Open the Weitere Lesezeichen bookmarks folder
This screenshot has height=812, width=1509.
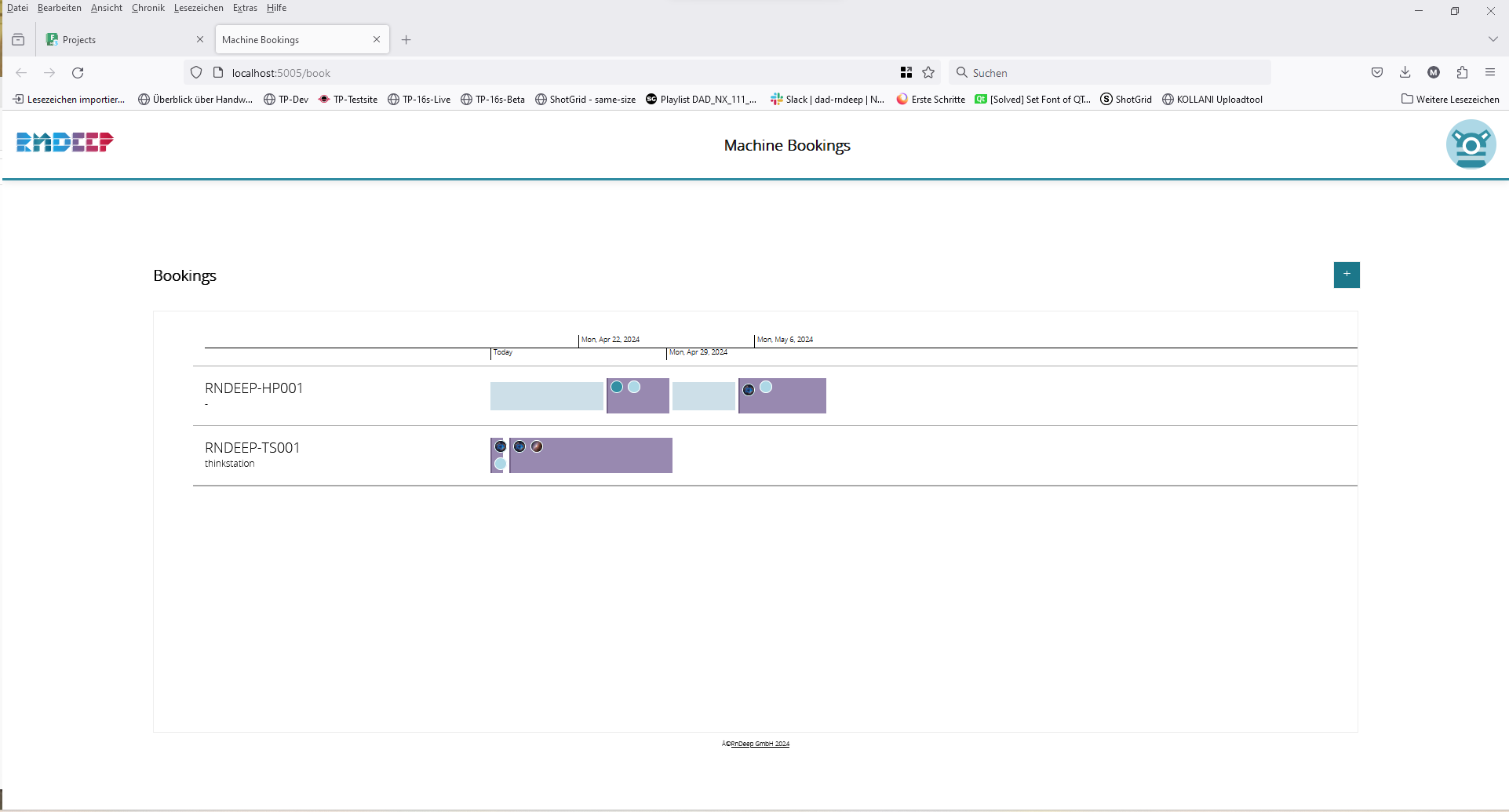(x=1450, y=100)
